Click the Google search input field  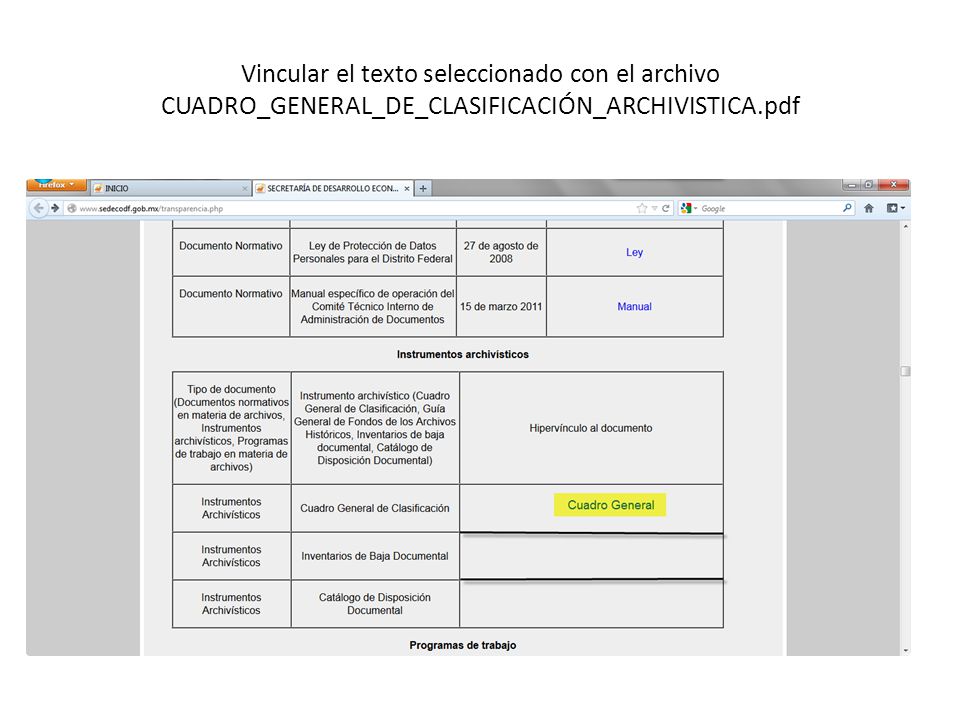[770, 208]
